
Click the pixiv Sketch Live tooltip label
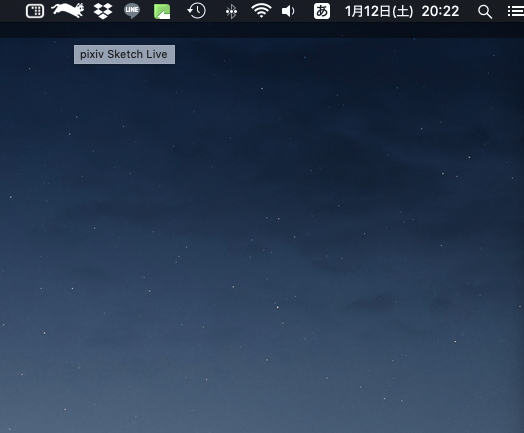pyautogui.click(x=124, y=54)
